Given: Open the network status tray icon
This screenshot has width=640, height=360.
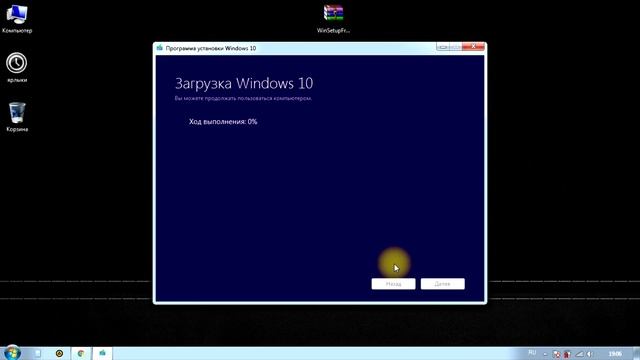Looking at the screenshot, I should coord(579,354).
